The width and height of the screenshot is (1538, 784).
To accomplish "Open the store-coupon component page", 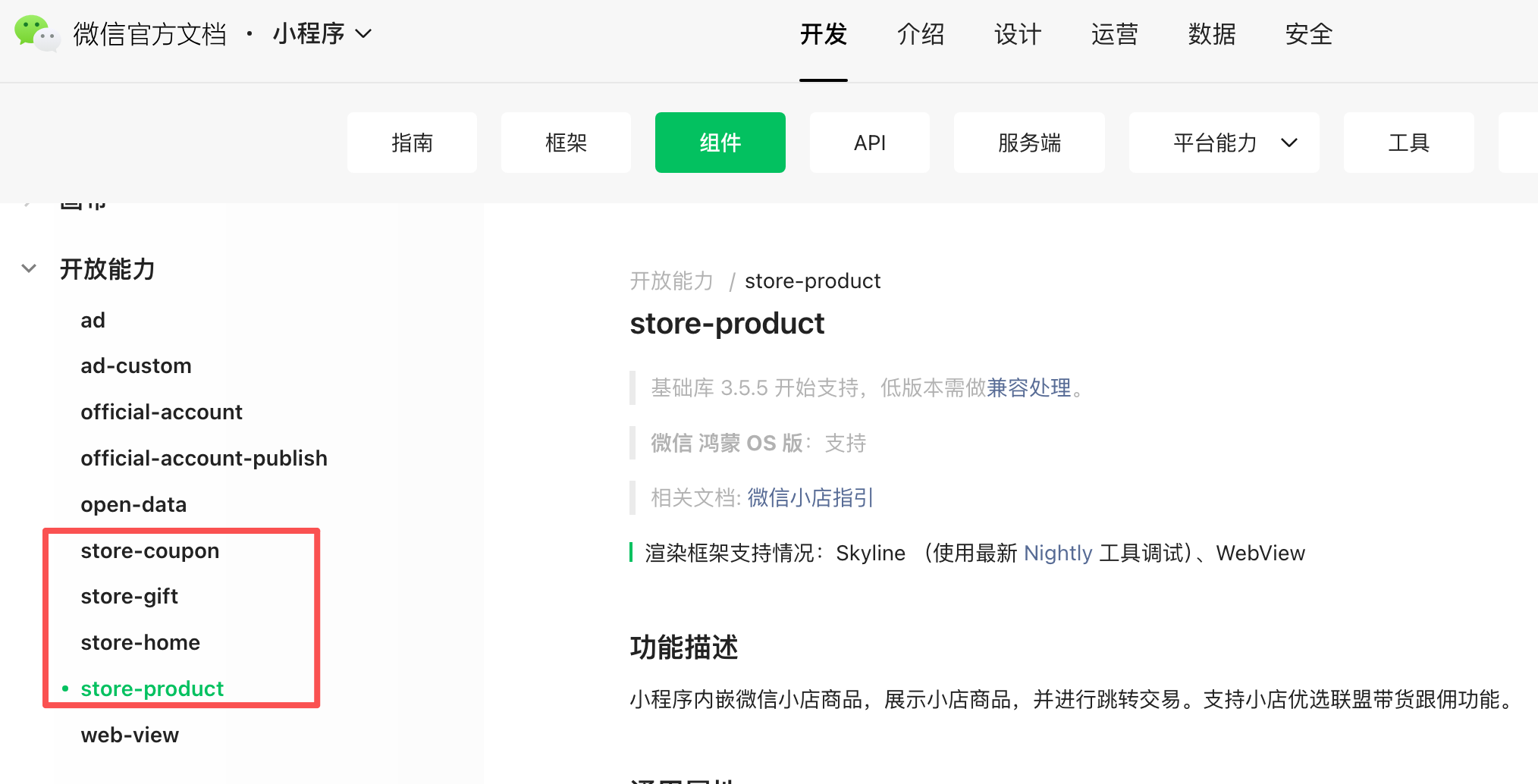I will pyautogui.click(x=150, y=550).
